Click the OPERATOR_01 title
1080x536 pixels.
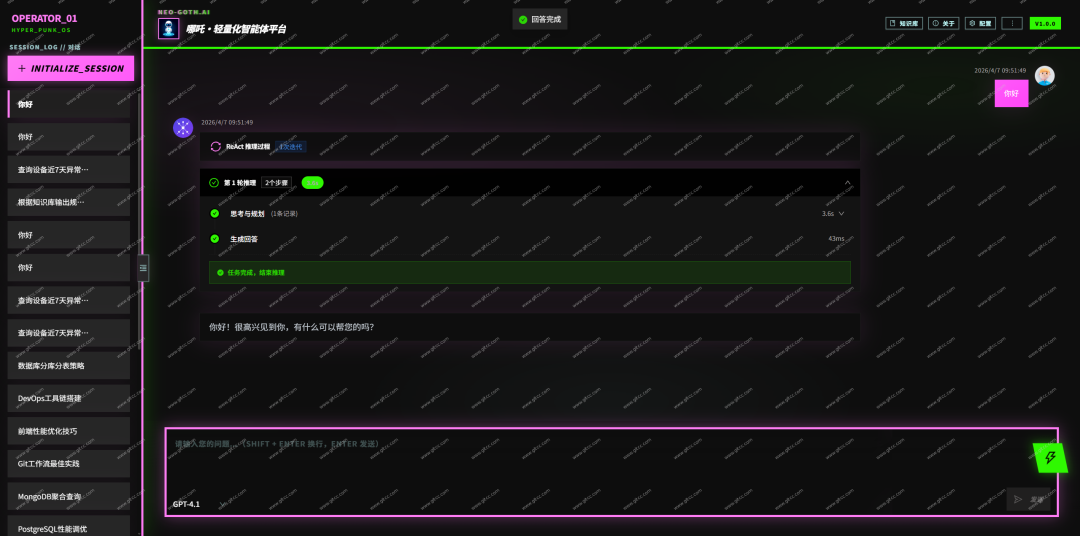45,19
